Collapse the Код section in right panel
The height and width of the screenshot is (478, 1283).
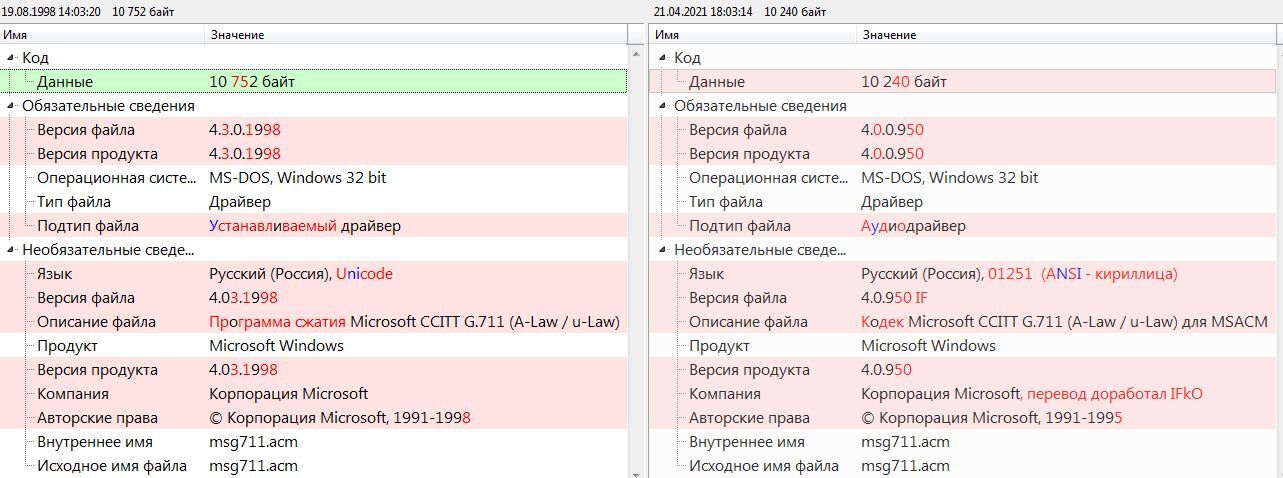tap(663, 58)
